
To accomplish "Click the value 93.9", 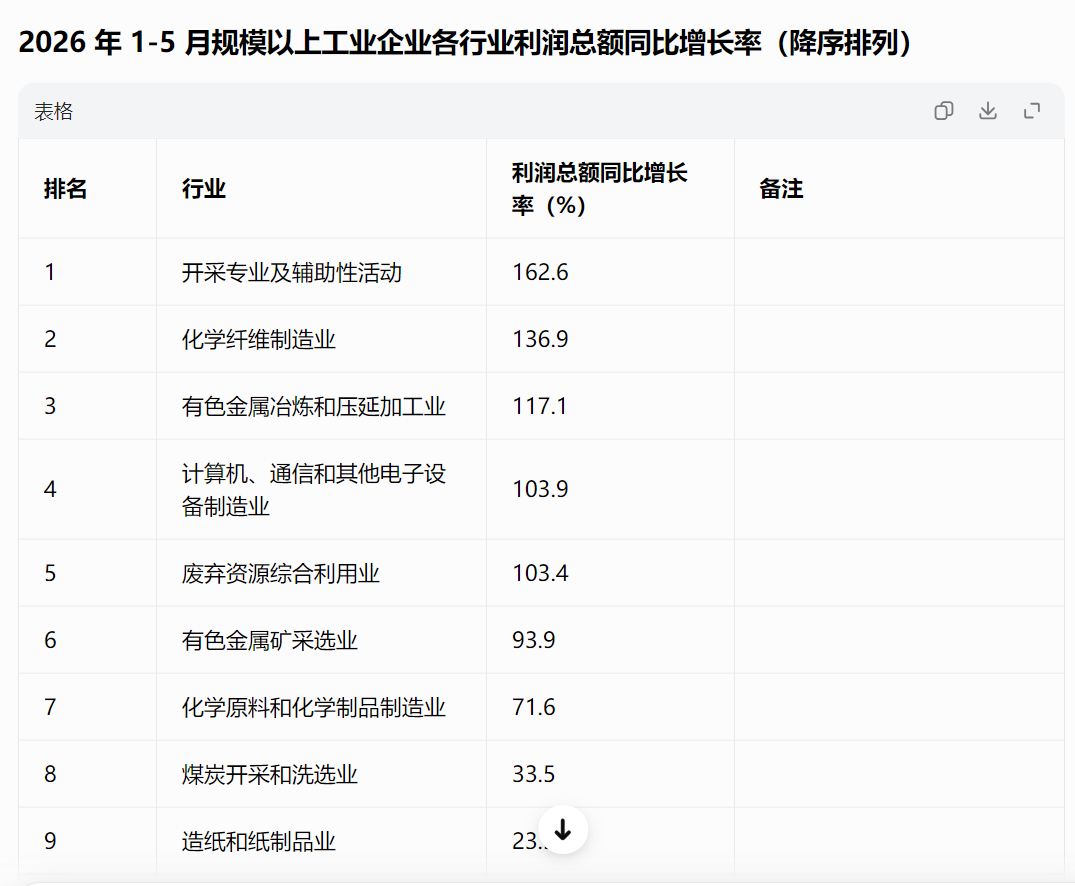I will click(x=533, y=640).
